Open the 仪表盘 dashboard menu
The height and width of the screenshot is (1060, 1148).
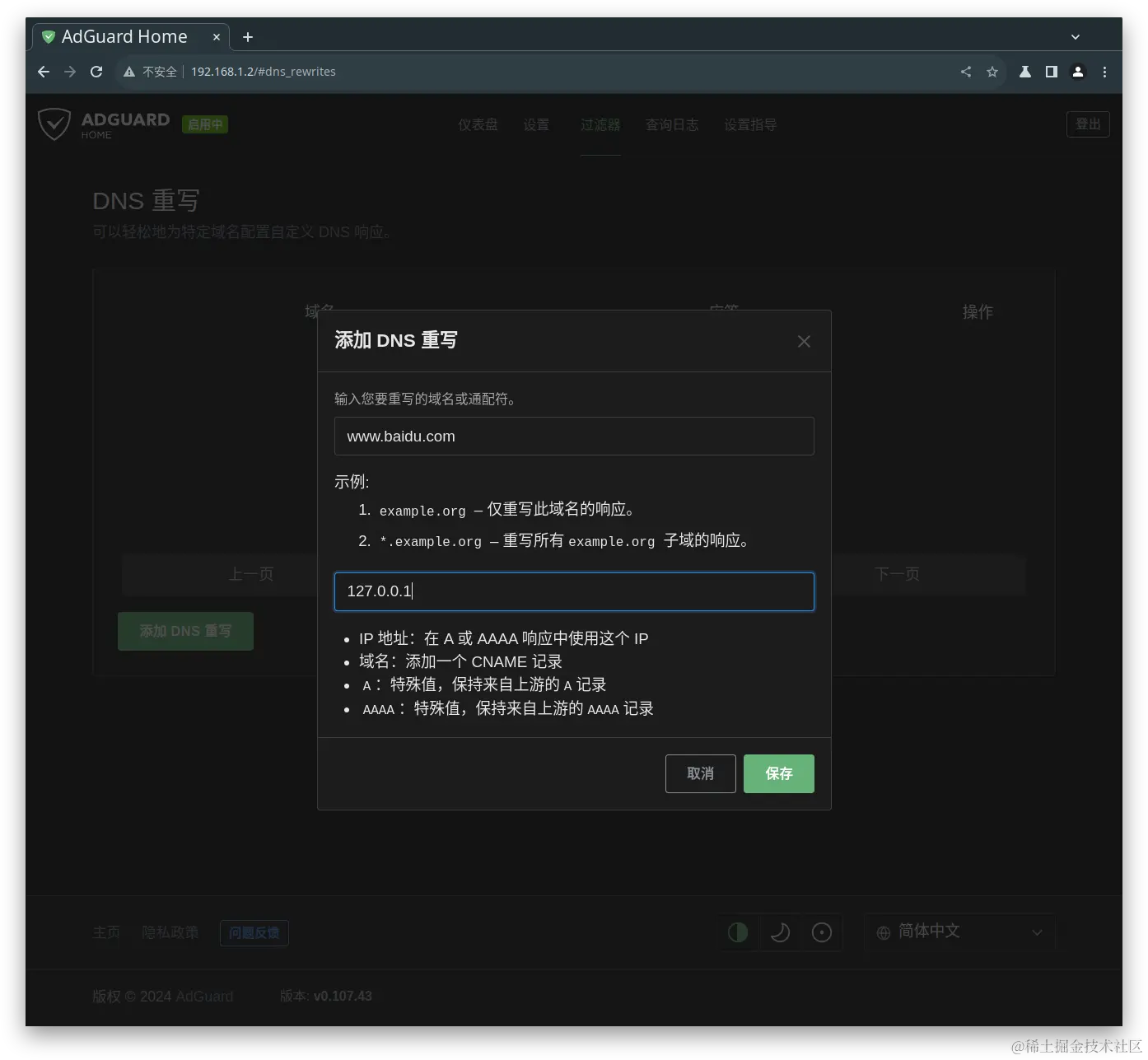tap(478, 124)
